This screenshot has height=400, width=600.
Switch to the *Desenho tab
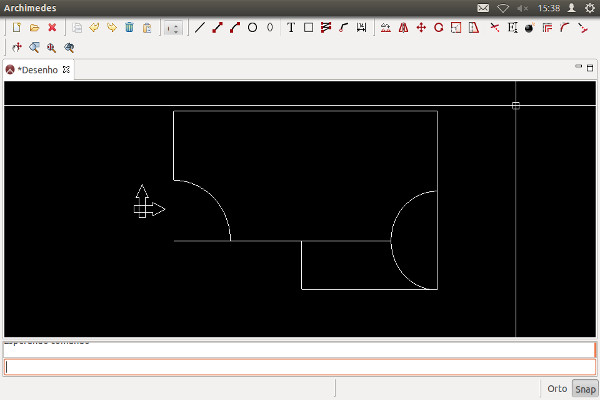pos(38,70)
